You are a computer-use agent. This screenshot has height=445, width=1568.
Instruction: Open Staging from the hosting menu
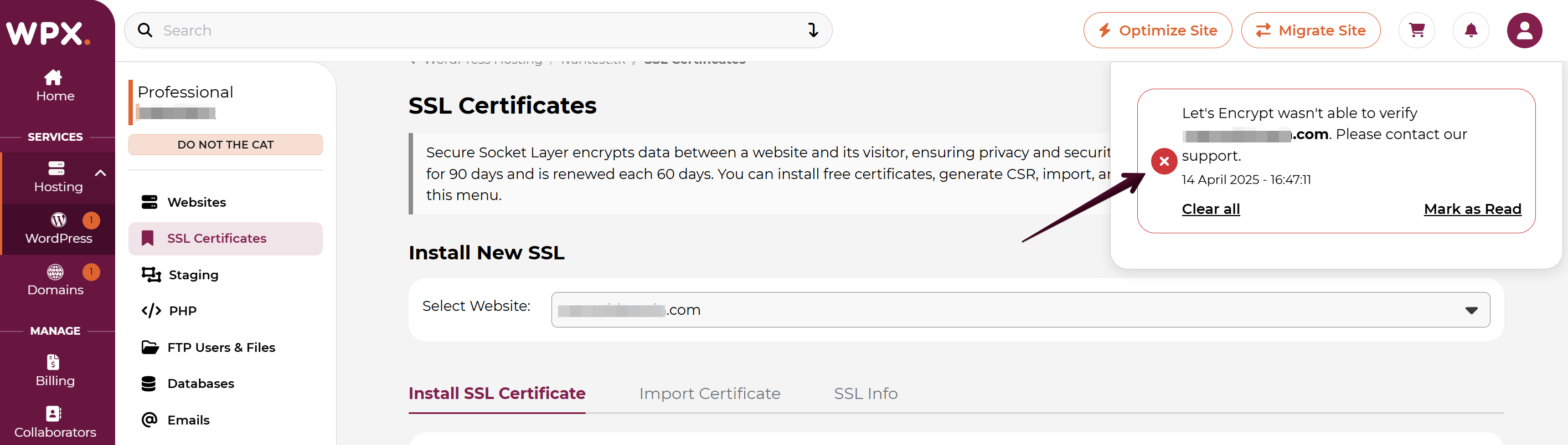[x=193, y=275]
